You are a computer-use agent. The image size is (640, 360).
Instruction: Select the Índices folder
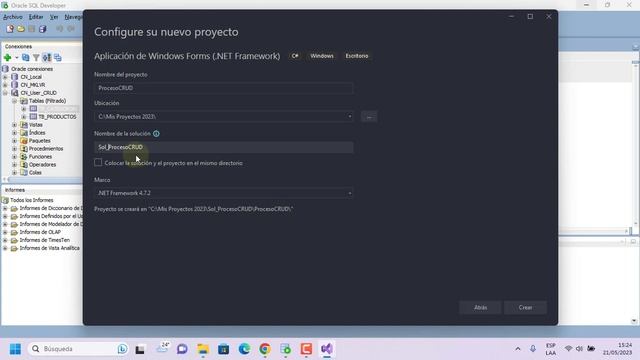pos(37,133)
